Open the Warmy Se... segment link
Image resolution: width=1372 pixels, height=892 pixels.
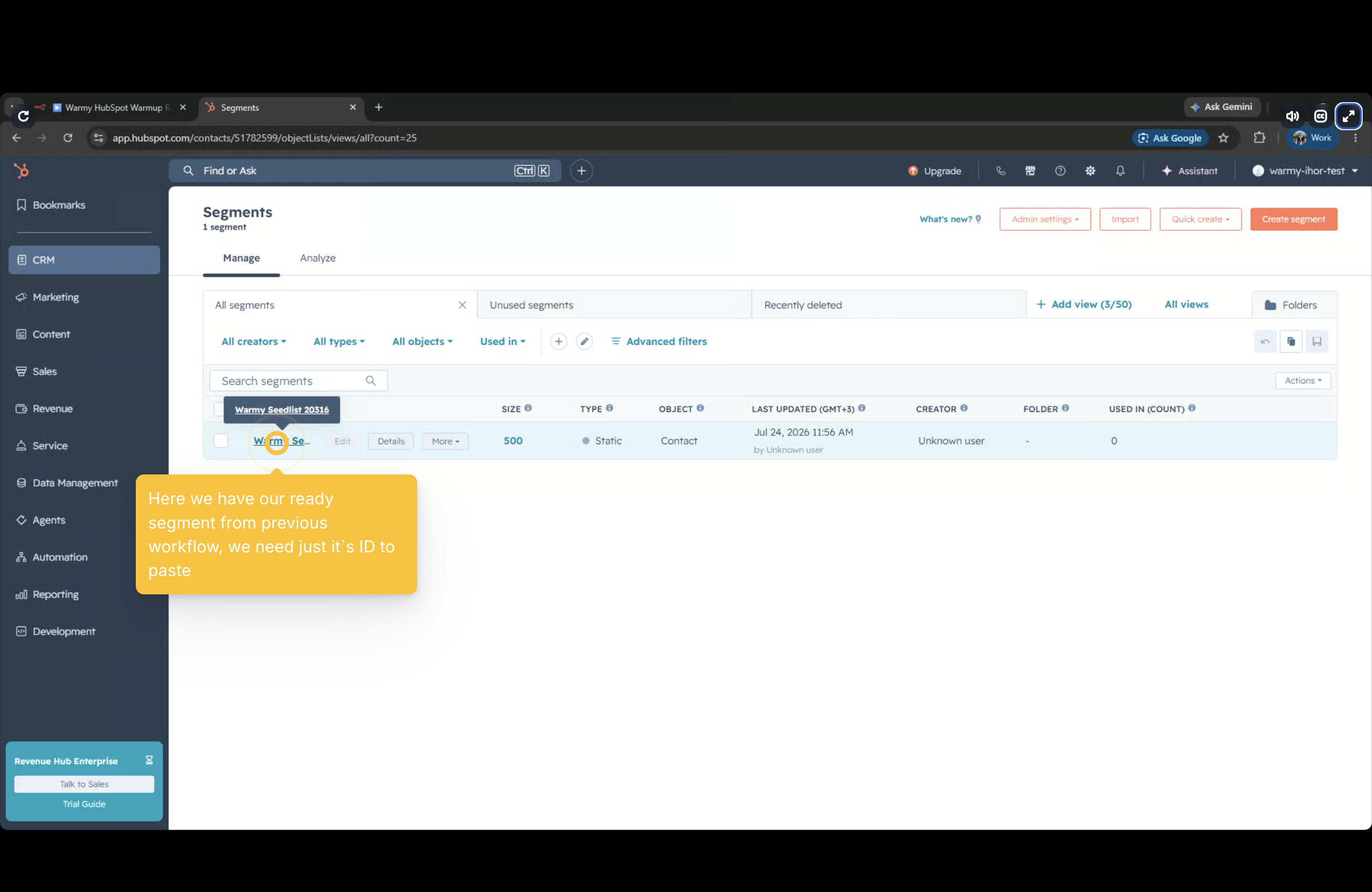(x=282, y=441)
